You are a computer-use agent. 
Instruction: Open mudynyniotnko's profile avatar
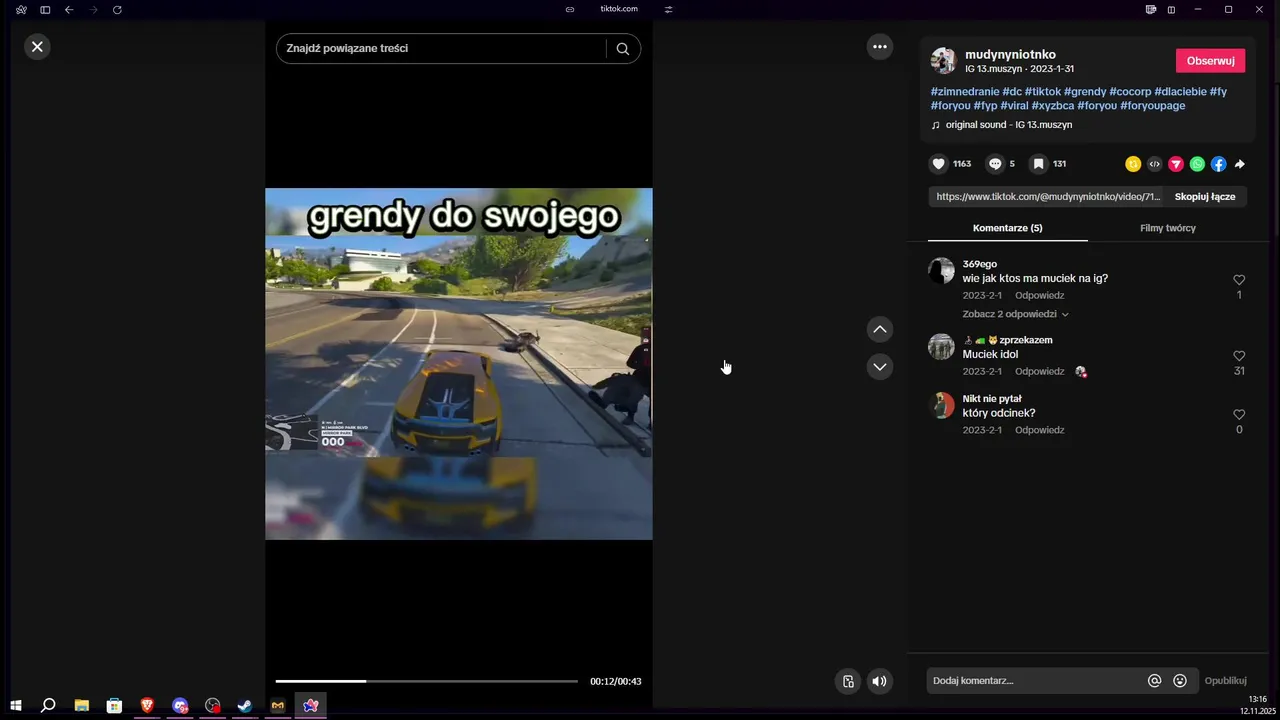coord(944,61)
